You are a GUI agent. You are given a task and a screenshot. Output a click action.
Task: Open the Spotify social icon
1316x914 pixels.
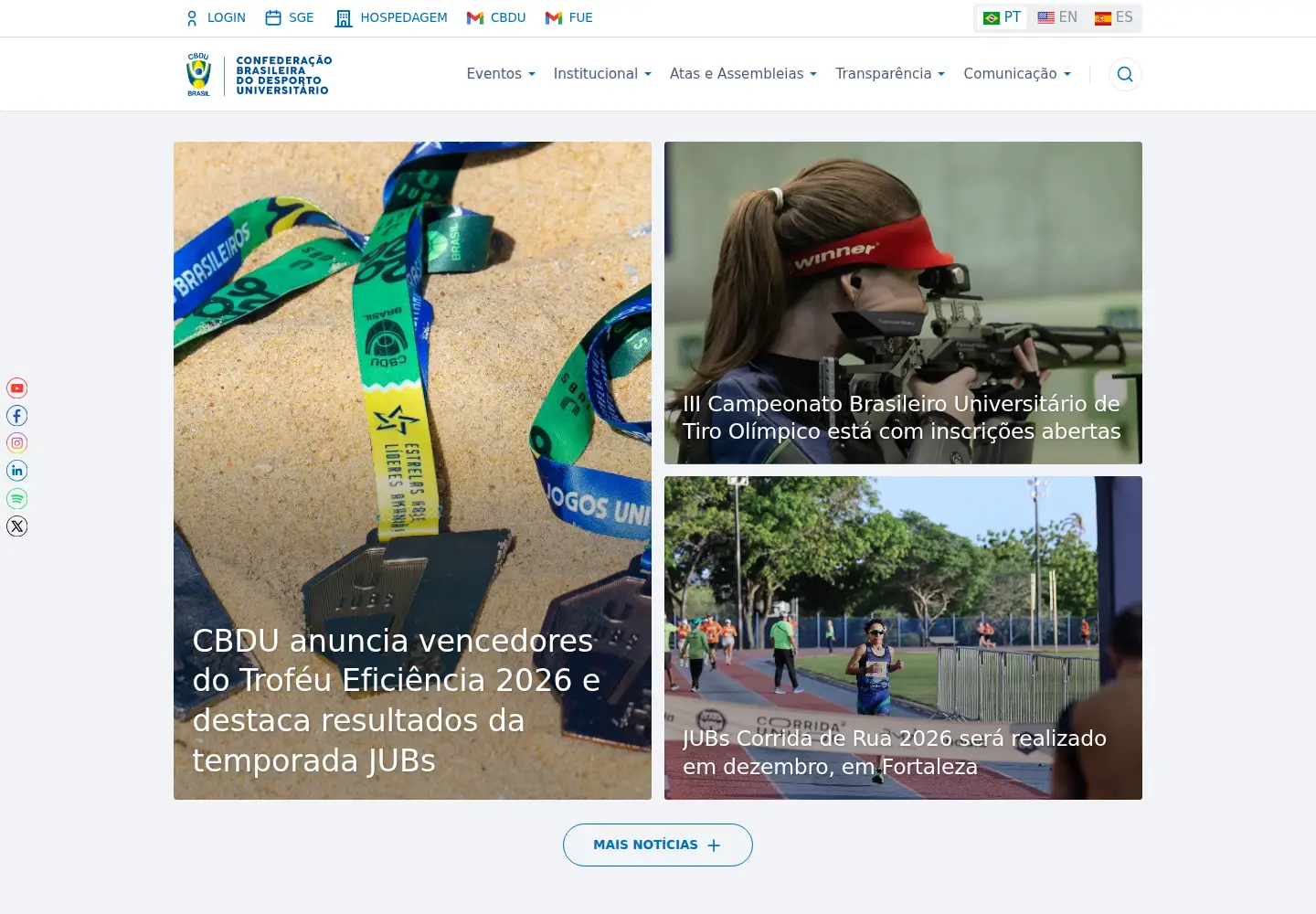17,498
